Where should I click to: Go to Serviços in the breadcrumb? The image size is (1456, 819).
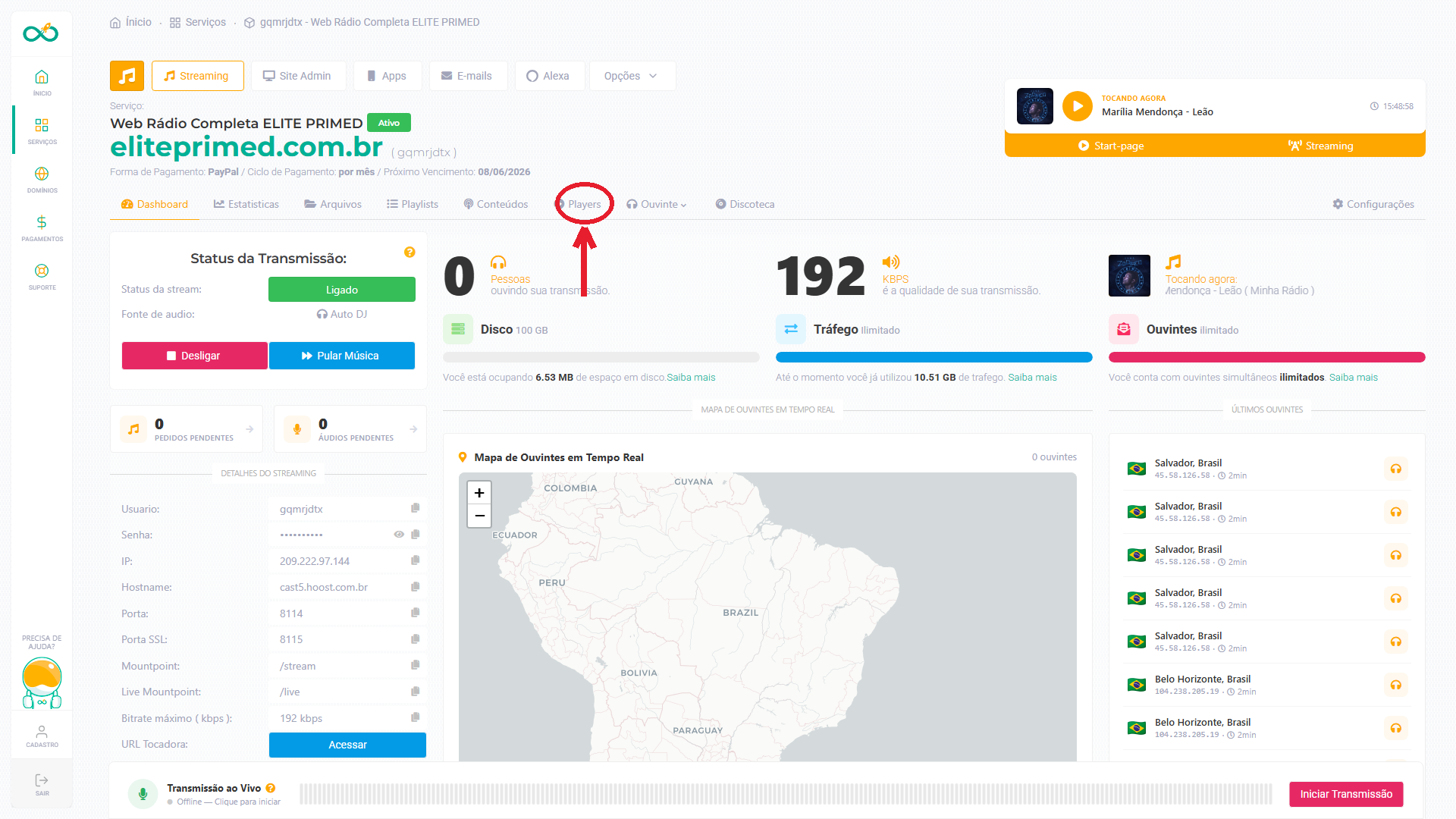[198, 22]
